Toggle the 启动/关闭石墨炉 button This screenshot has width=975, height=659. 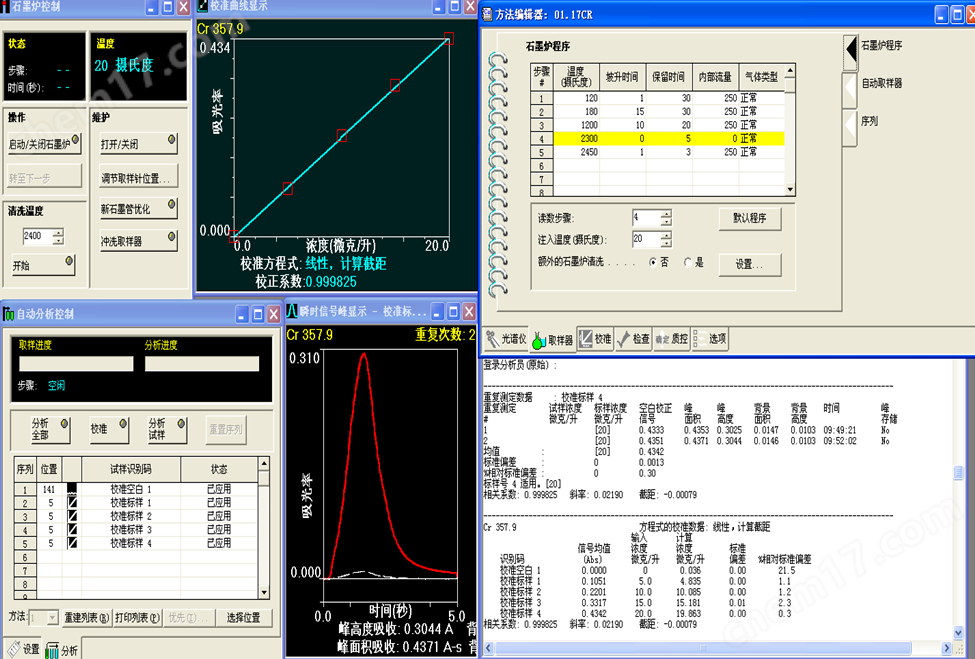tap(43, 144)
